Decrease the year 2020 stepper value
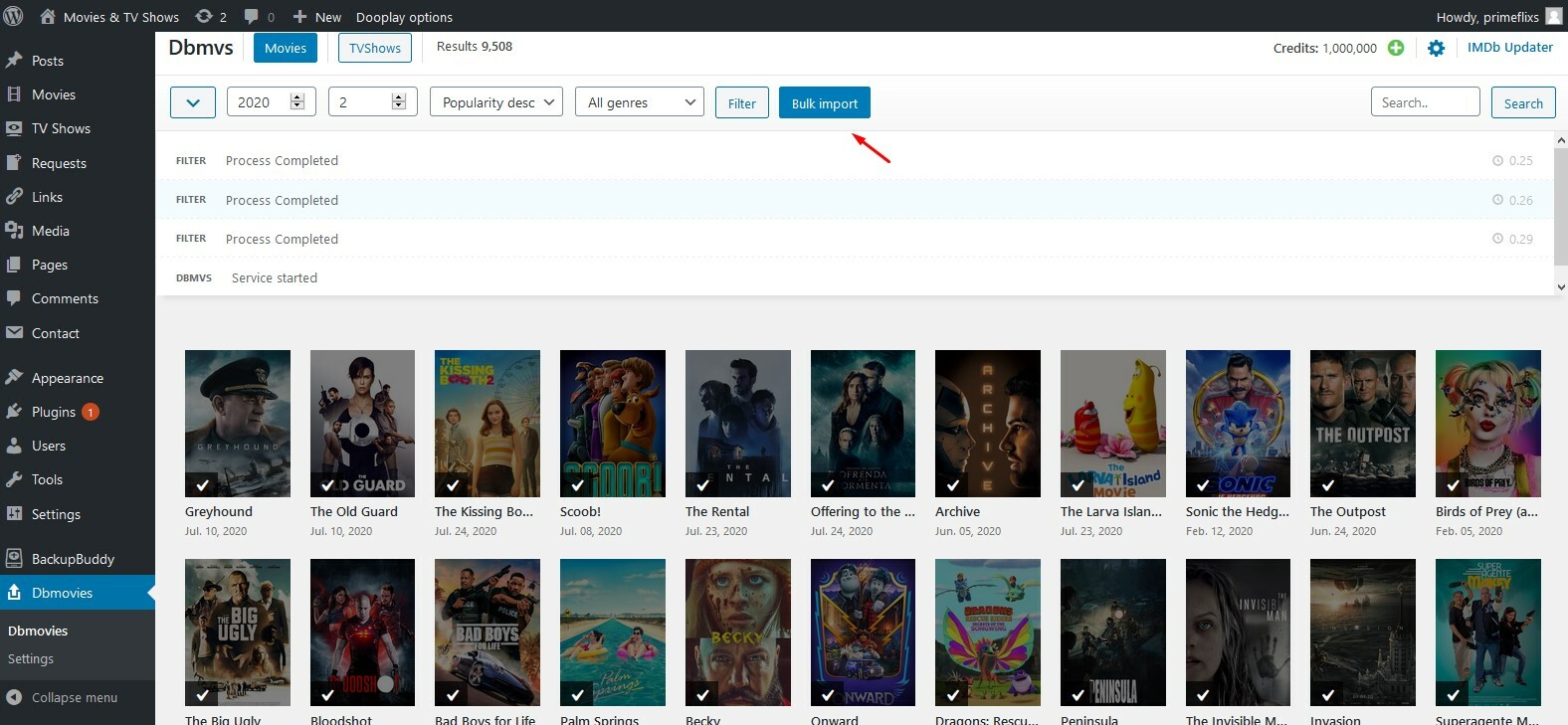The width and height of the screenshot is (1568, 725). [296, 106]
